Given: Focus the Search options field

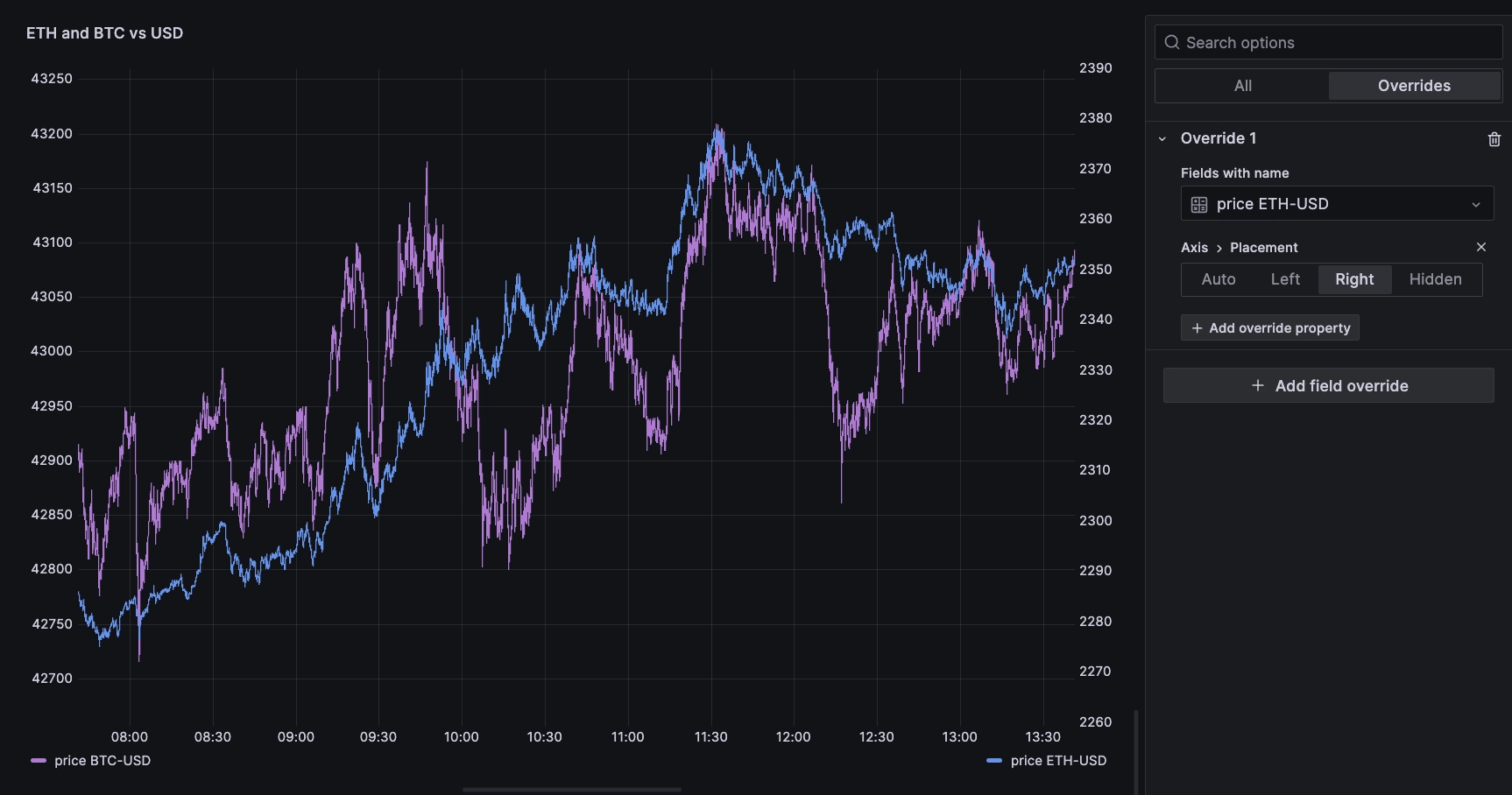Looking at the screenshot, I should pos(1328,42).
